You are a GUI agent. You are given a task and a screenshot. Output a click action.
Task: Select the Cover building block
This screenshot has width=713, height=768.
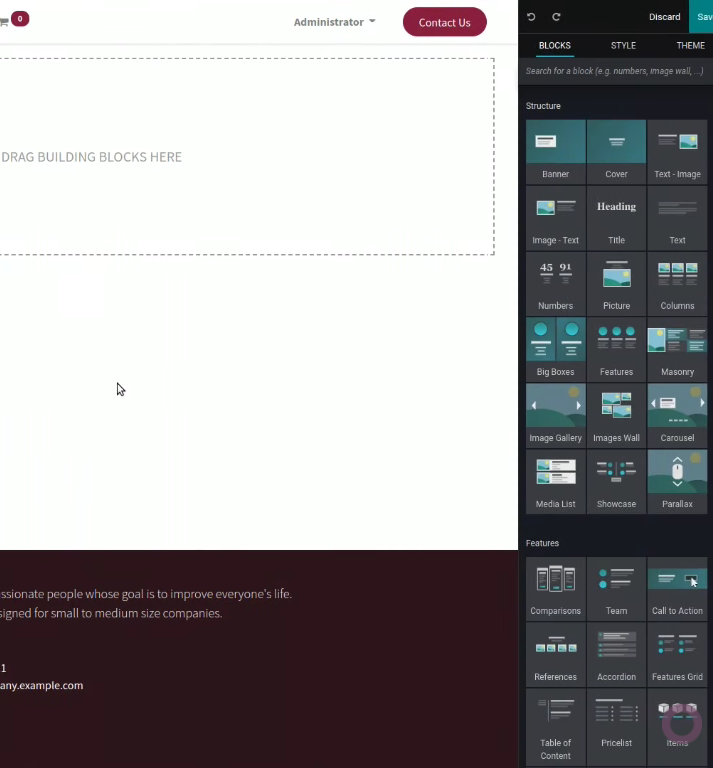coord(616,152)
